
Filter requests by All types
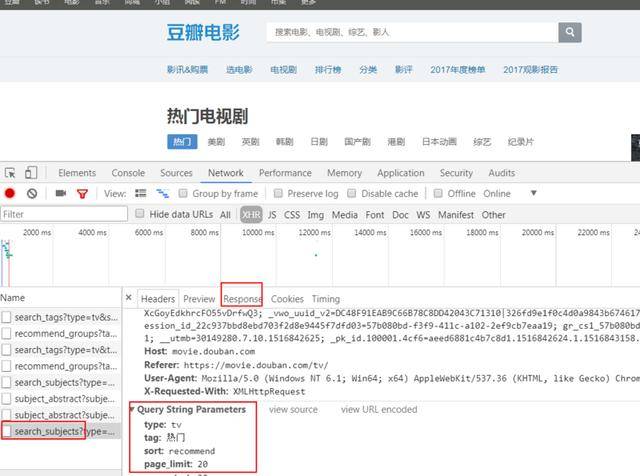[x=225, y=215]
